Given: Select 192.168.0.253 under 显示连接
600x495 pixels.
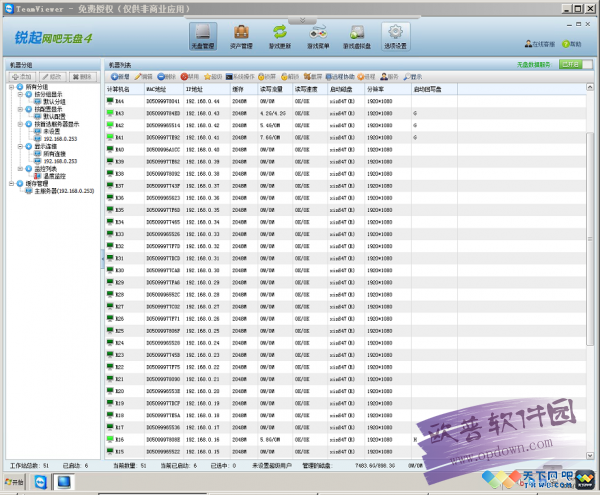Looking at the screenshot, I should tap(60, 161).
